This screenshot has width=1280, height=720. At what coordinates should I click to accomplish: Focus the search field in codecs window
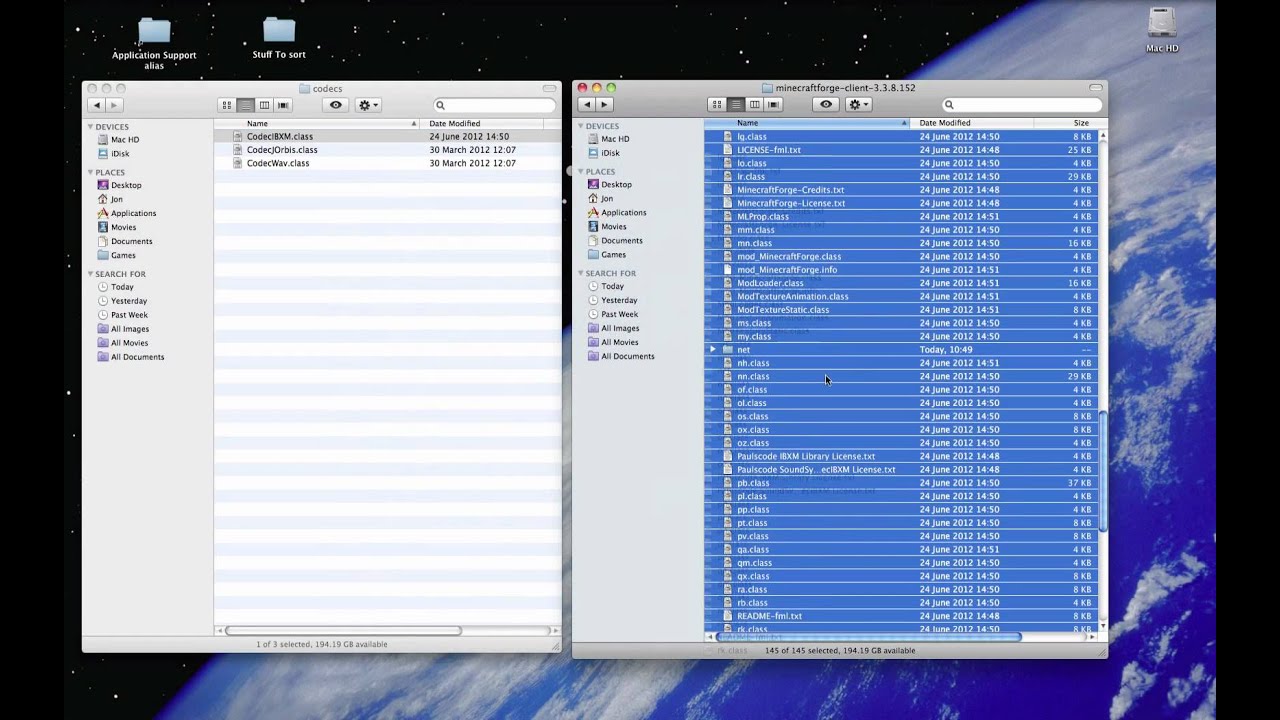[x=495, y=105]
